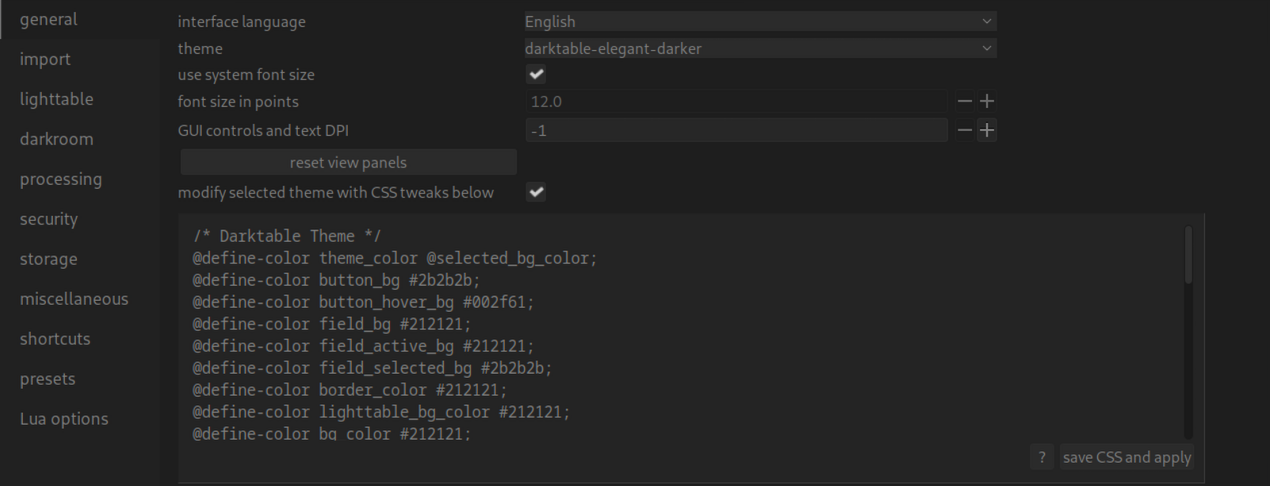This screenshot has width=1270, height=486.
Task: Increase GUI controls DPI with plus
Action: [987, 130]
